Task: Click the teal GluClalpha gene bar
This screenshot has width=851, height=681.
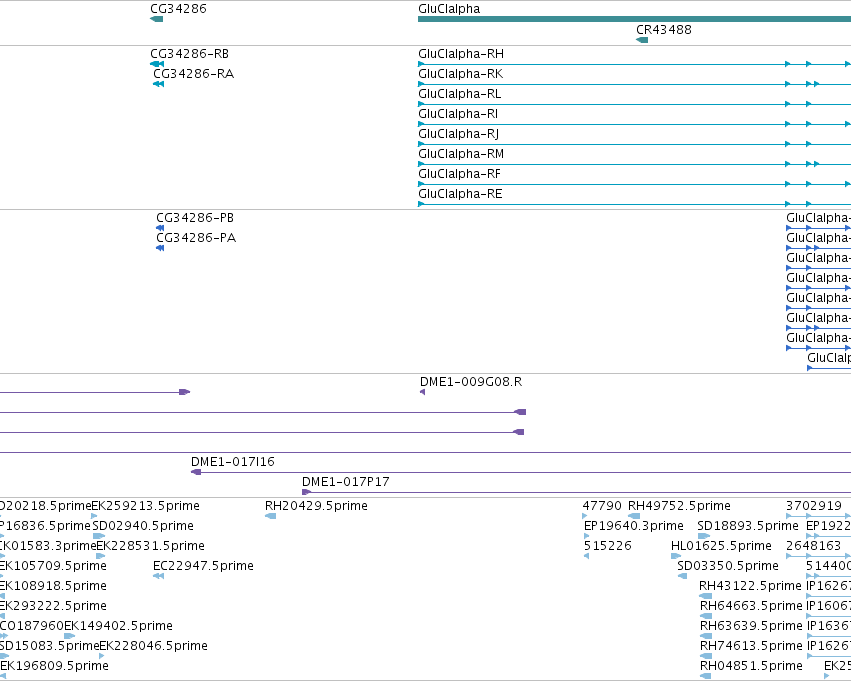Action: (634, 19)
